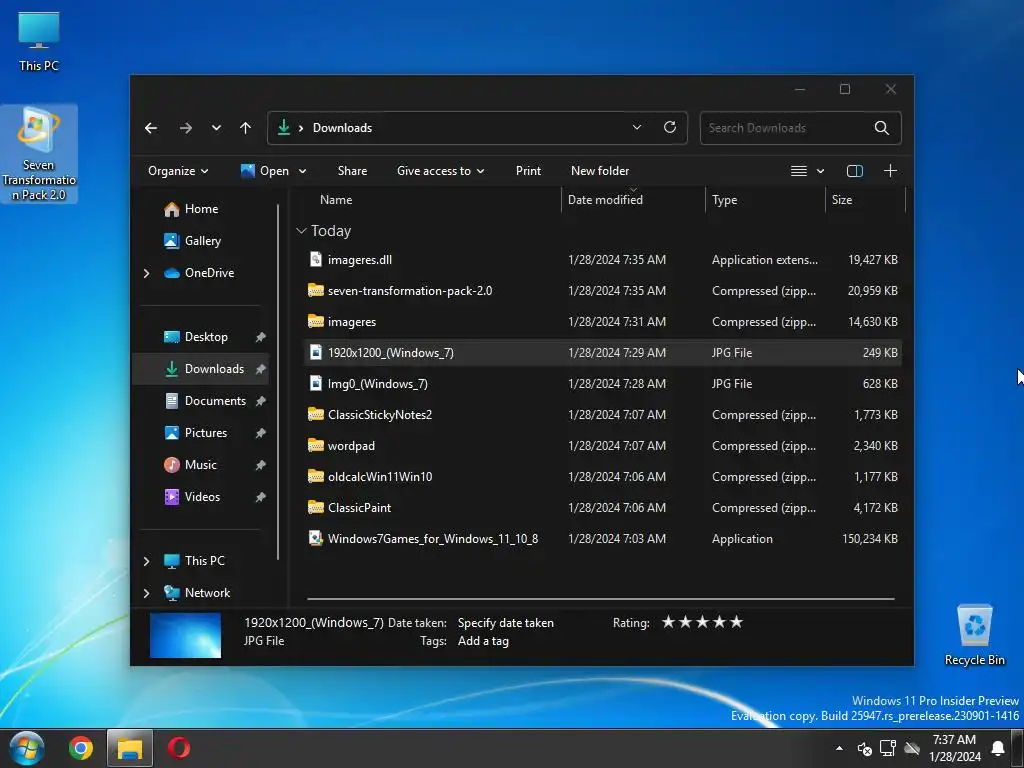Expand the view options dropdown arrow
1024x768 pixels.
(x=820, y=171)
